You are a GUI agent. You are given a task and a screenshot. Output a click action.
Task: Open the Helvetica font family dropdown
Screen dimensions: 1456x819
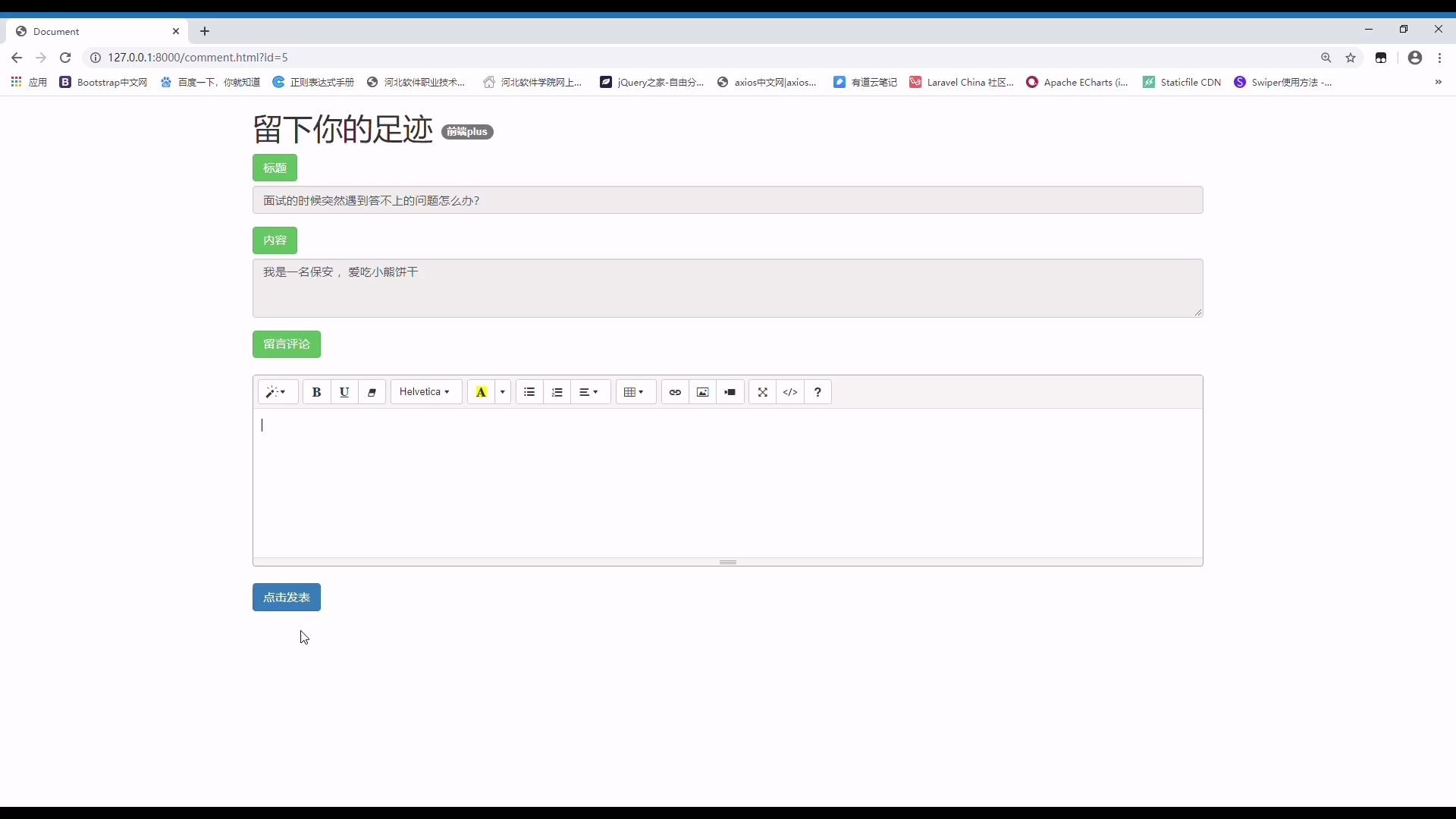tap(426, 392)
